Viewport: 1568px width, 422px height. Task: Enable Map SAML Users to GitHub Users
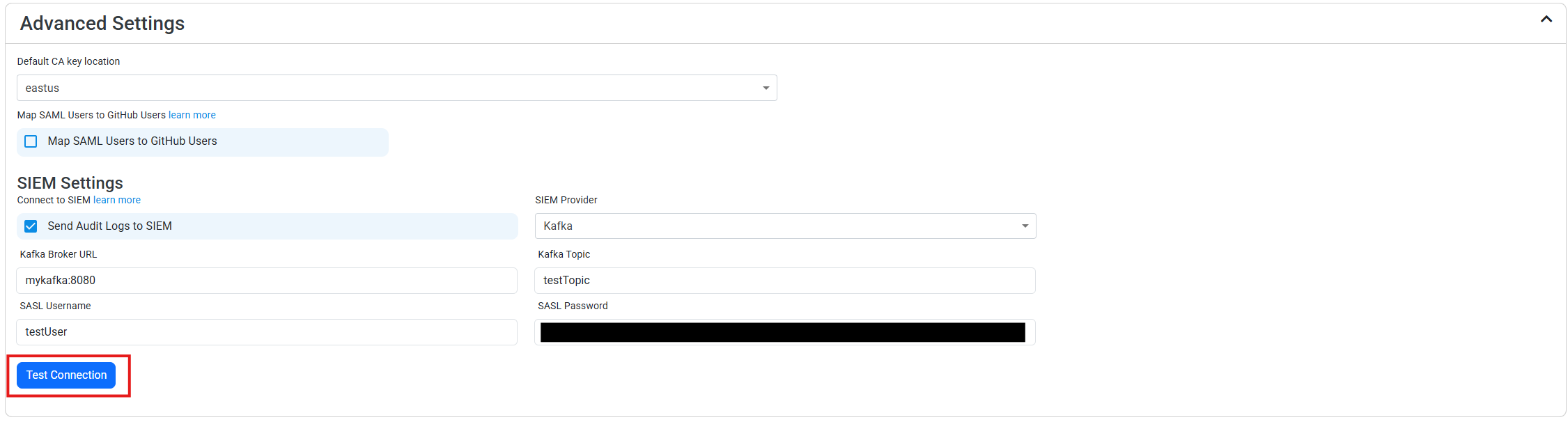pos(31,141)
